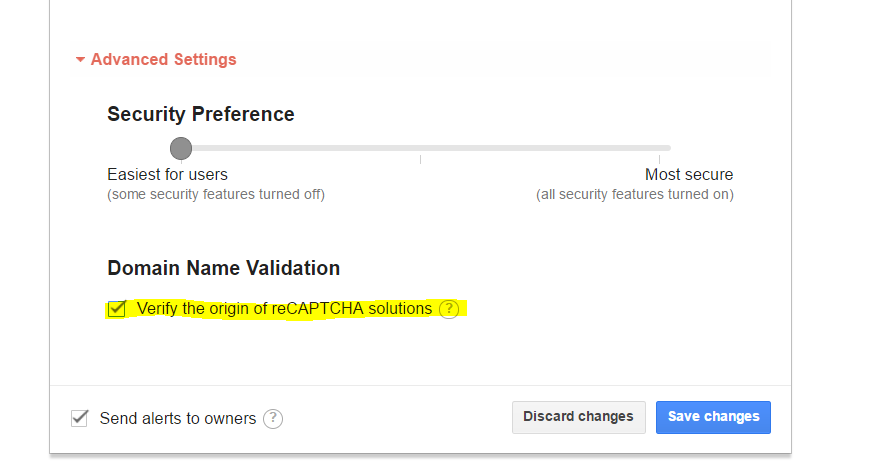Click the Advanced Settings heading text

(x=163, y=60)
